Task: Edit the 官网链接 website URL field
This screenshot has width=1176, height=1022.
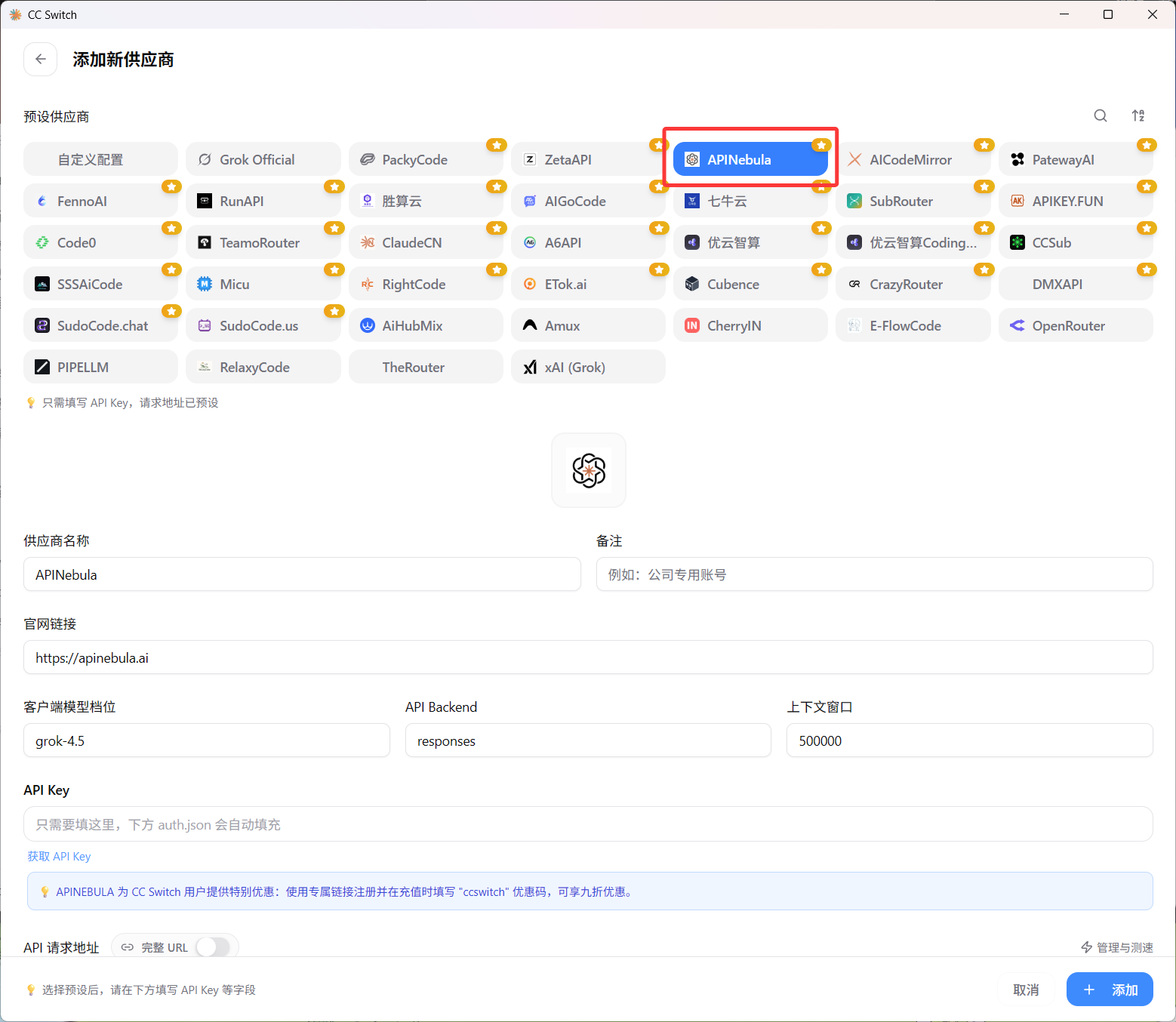Action: (588, 657)
